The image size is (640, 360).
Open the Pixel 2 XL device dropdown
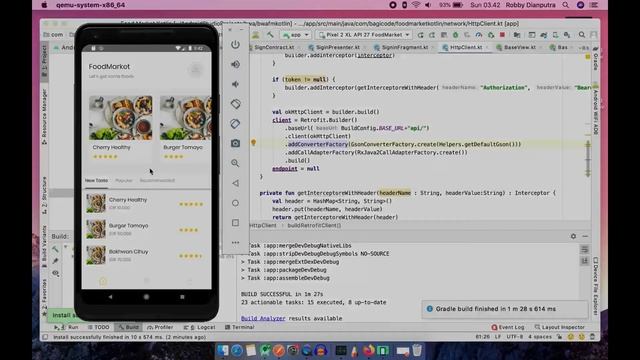pyautogui.click(x=364, y=35)
